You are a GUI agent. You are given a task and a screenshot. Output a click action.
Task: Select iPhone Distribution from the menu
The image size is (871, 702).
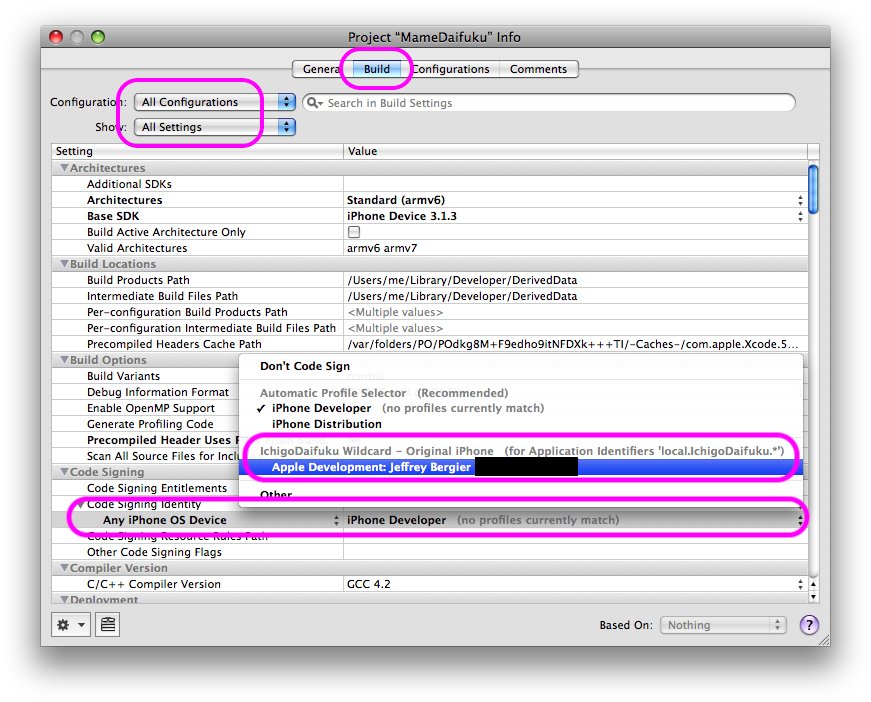326,424
